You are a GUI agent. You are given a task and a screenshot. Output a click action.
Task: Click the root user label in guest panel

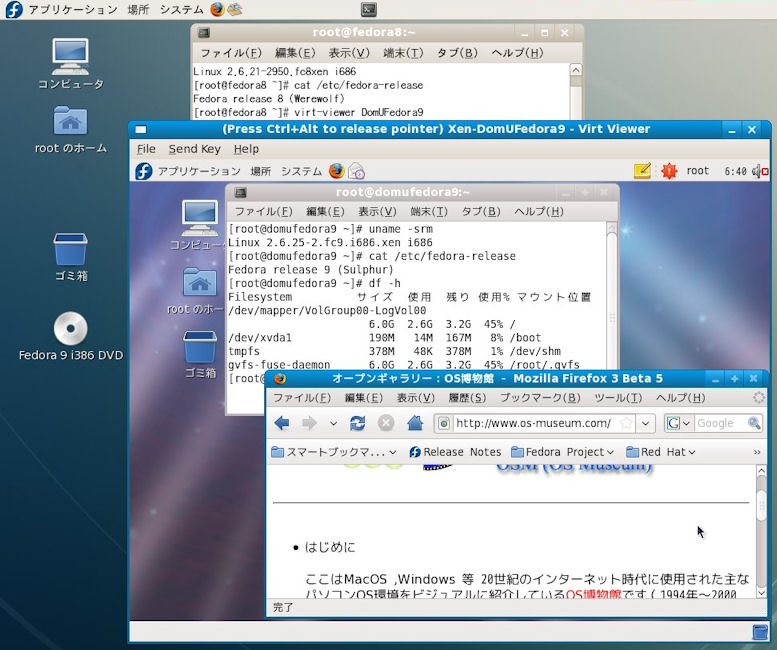click(x=698, y=171)
